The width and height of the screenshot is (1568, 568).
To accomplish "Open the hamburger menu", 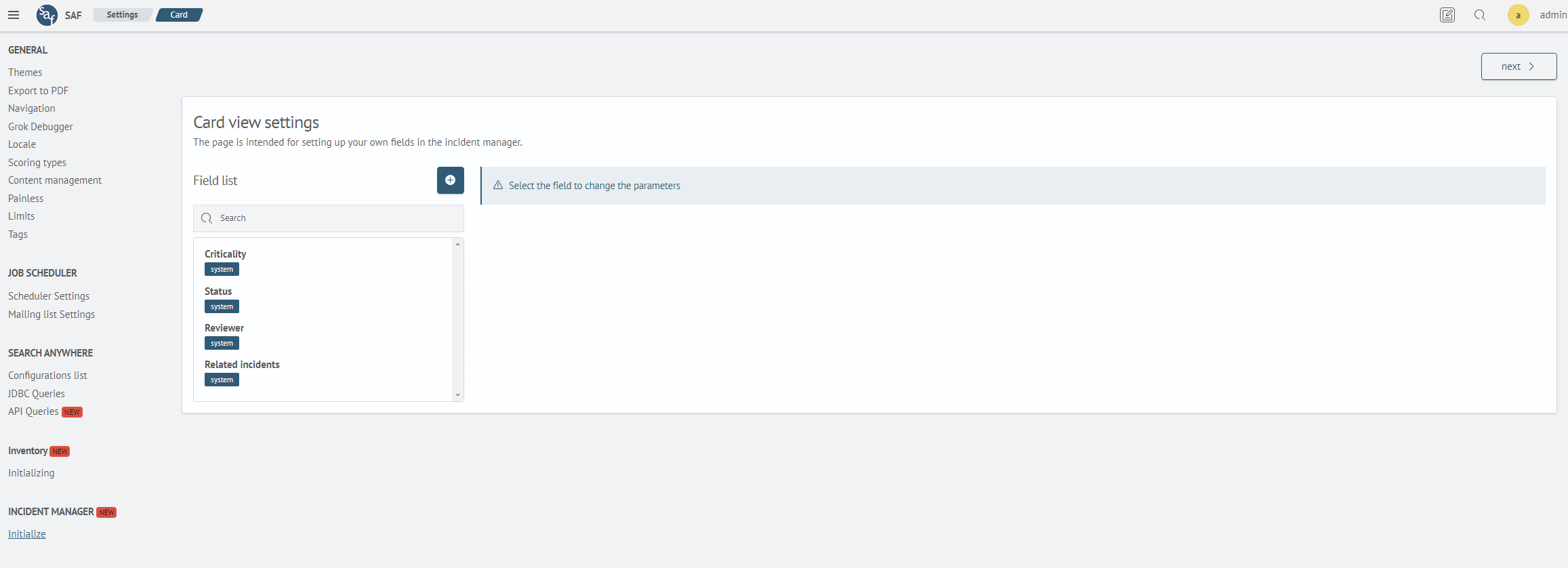I will [x=14, y=15].
